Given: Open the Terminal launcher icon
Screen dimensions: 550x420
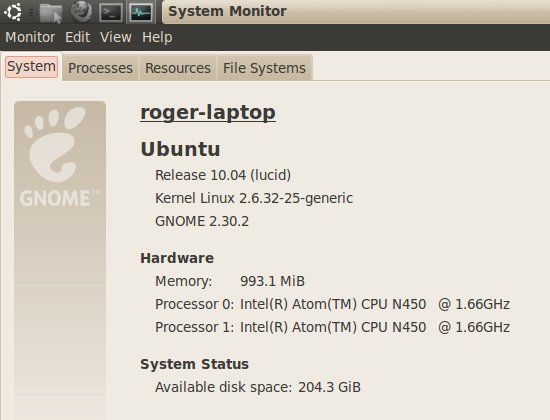Looking at the screenshot, I should coord(111,12).
